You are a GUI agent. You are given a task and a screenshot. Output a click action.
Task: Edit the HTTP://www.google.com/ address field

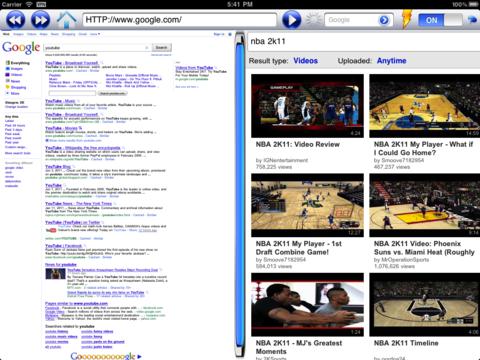[180, 20]
